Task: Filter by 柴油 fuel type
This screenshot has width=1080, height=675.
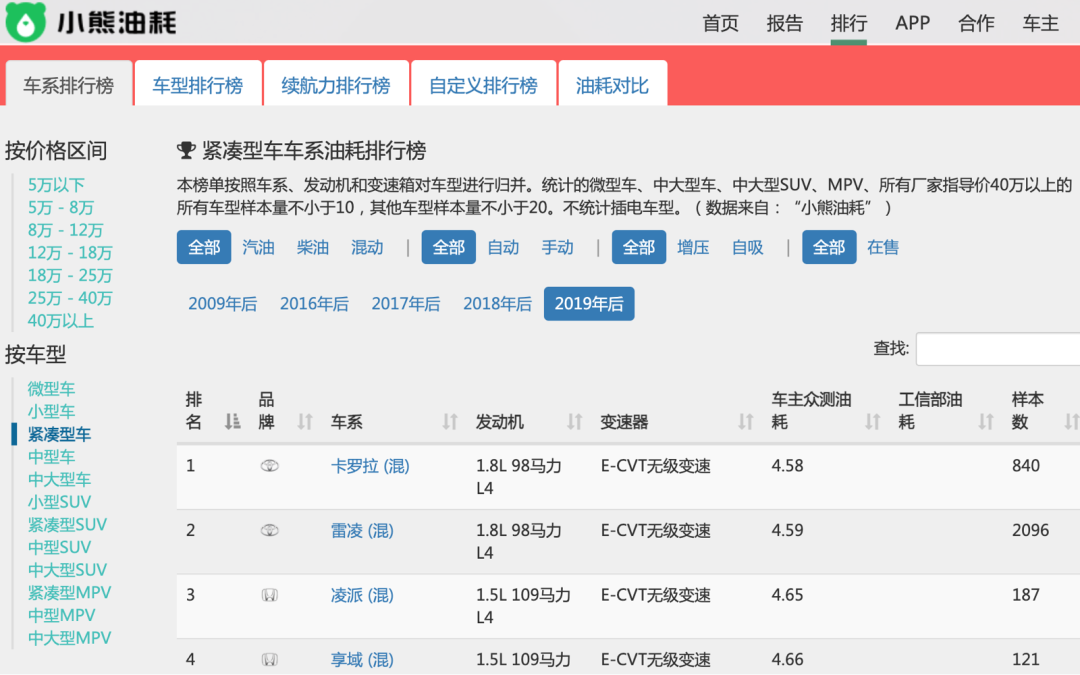Action: (x=313, y=247)
